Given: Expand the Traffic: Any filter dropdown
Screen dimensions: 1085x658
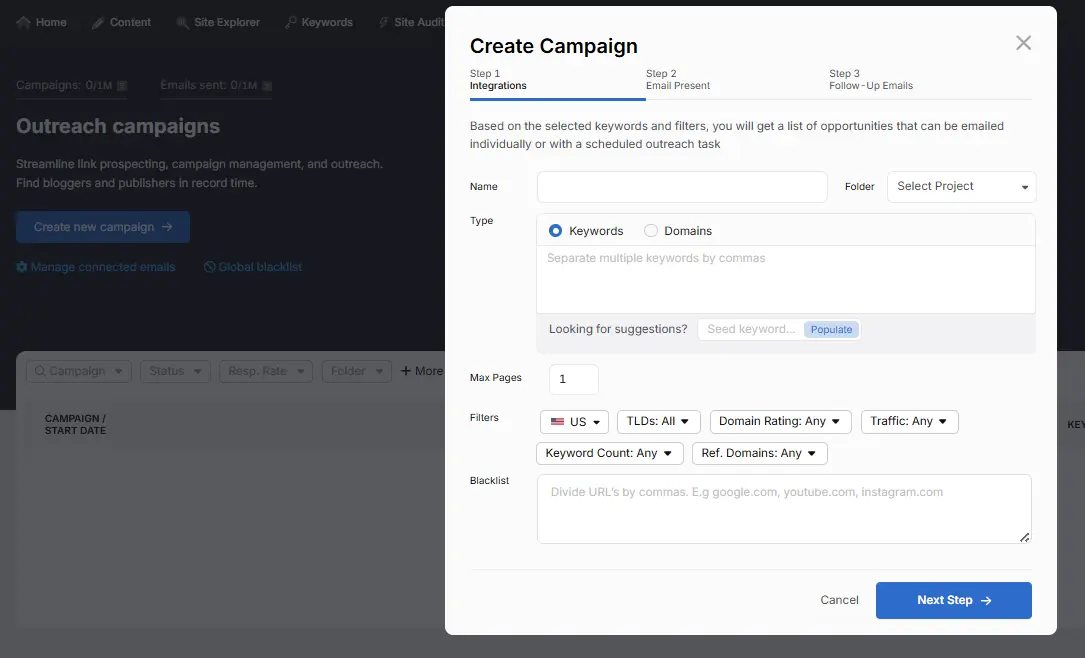Looking at the screenshot, I should coord(909,422).
